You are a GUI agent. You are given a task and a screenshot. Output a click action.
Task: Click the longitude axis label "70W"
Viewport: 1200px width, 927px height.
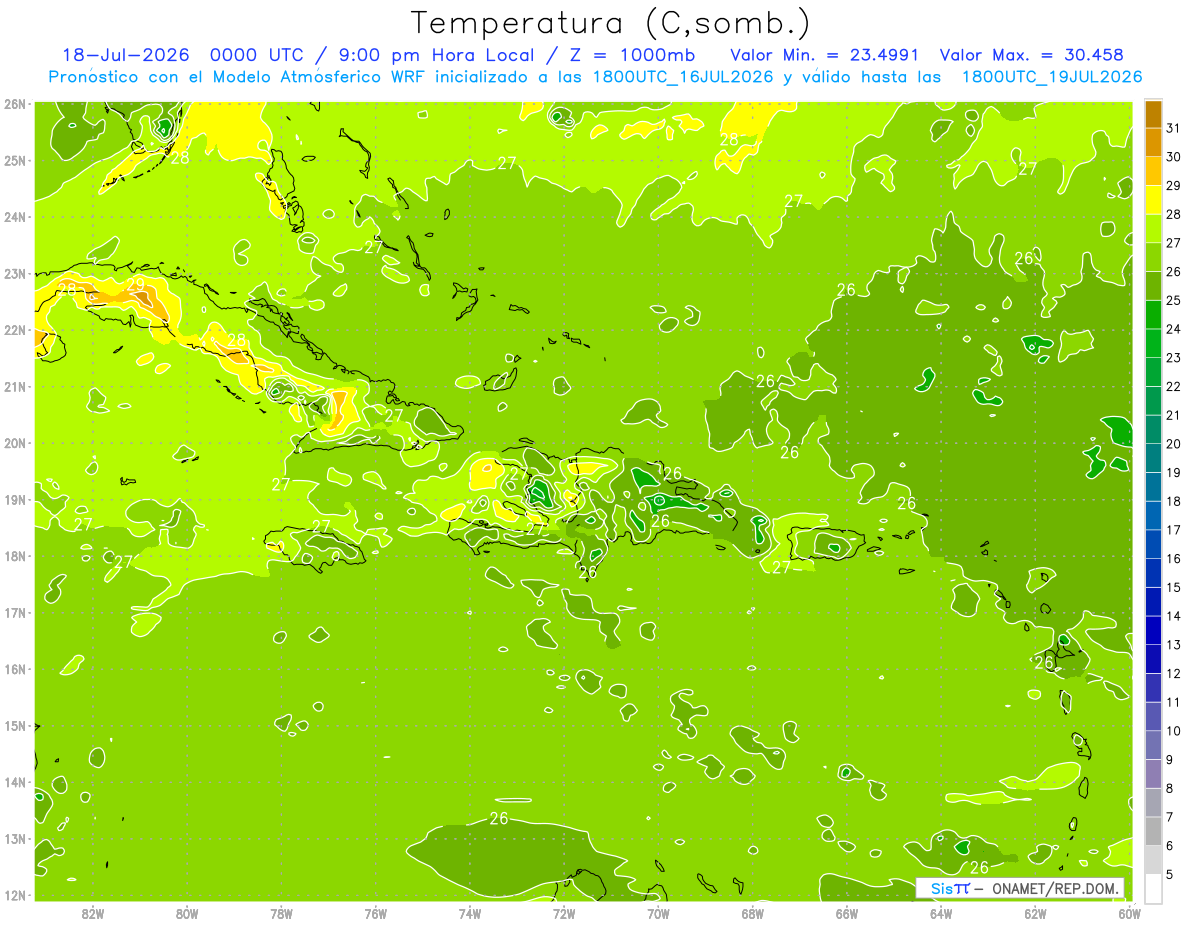click(658, 913)
